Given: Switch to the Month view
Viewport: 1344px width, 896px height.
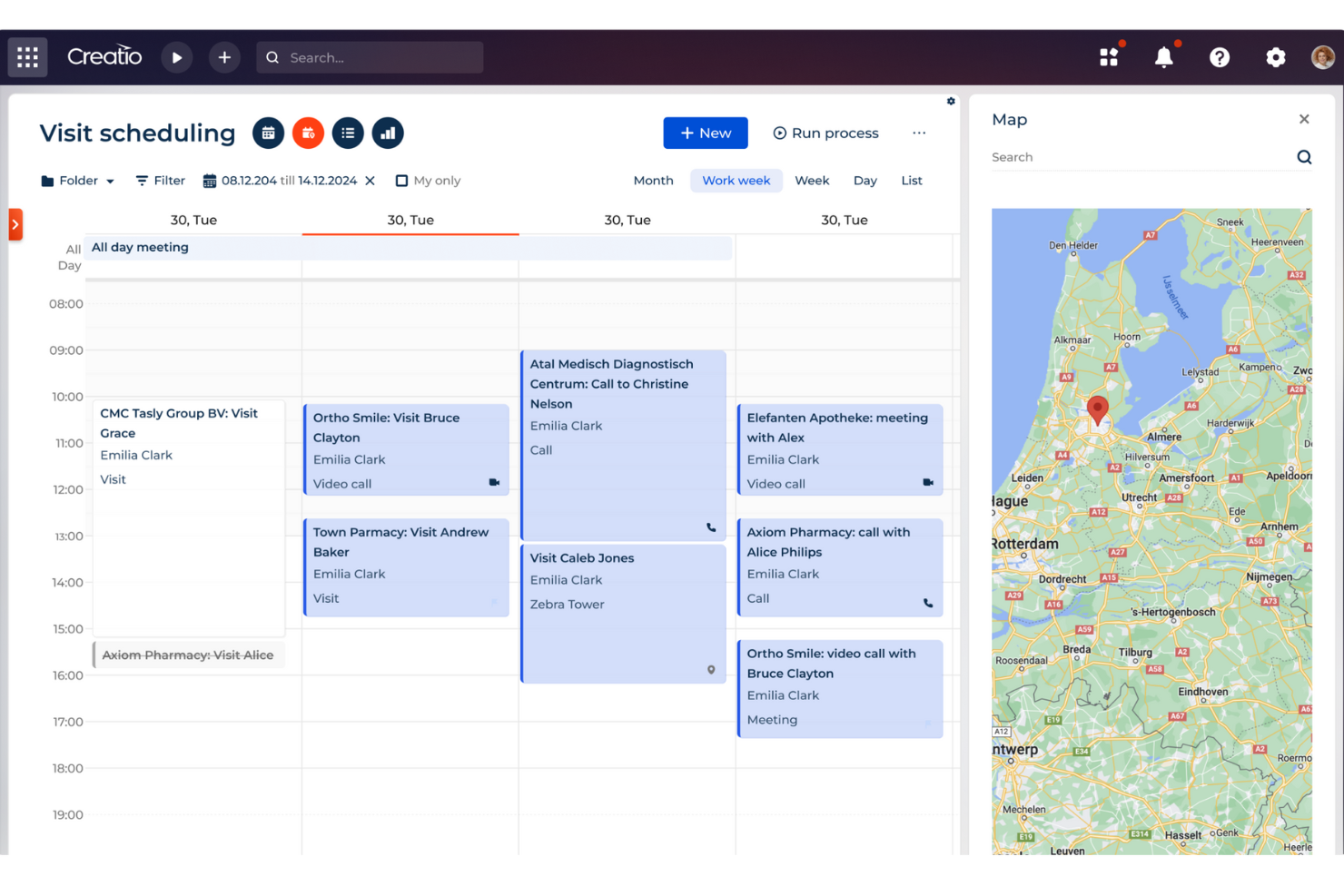Looking at the screenshot, I should click(x=653, y=181).
